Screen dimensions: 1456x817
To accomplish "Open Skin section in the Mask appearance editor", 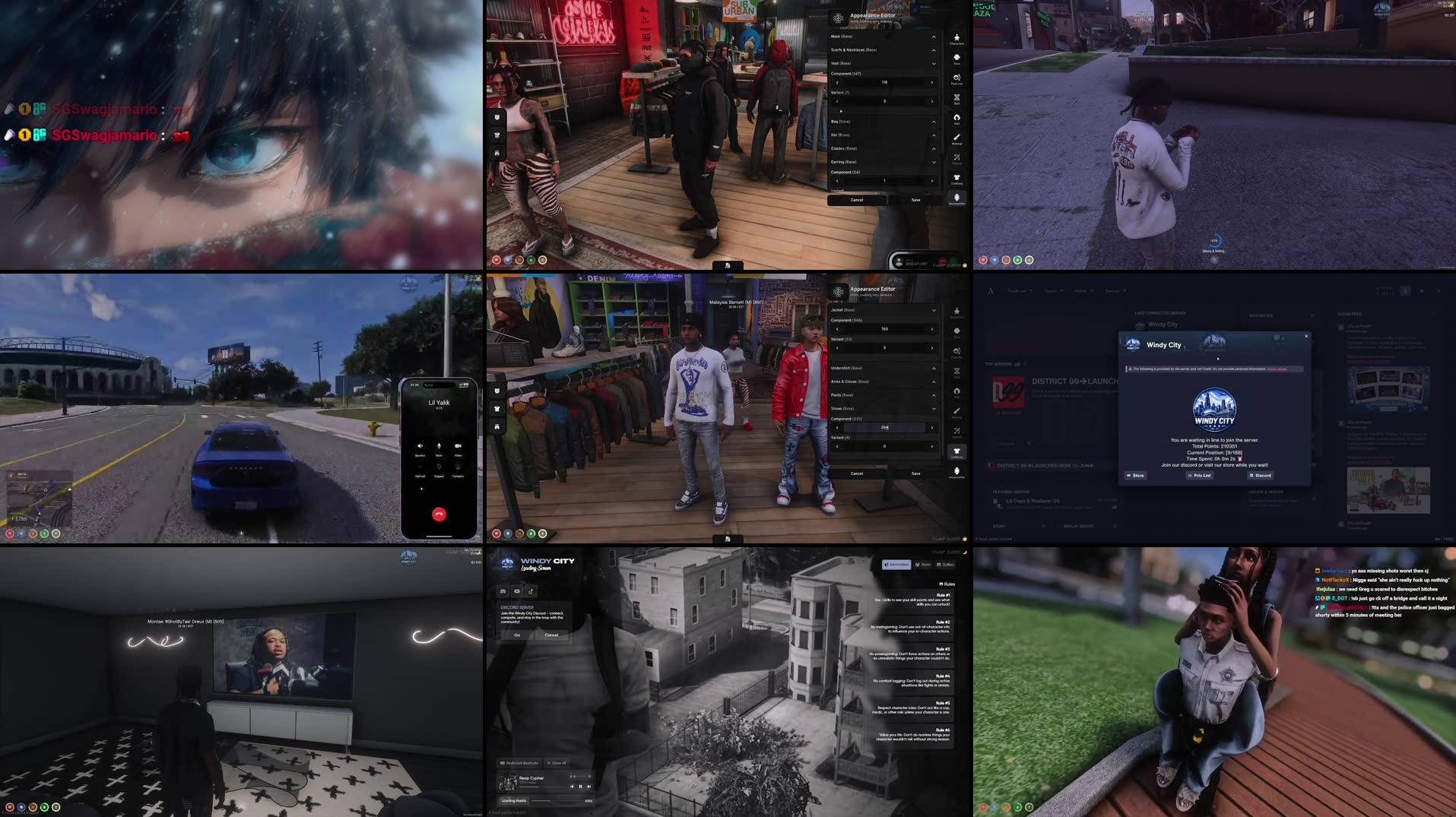I will 956,99.
